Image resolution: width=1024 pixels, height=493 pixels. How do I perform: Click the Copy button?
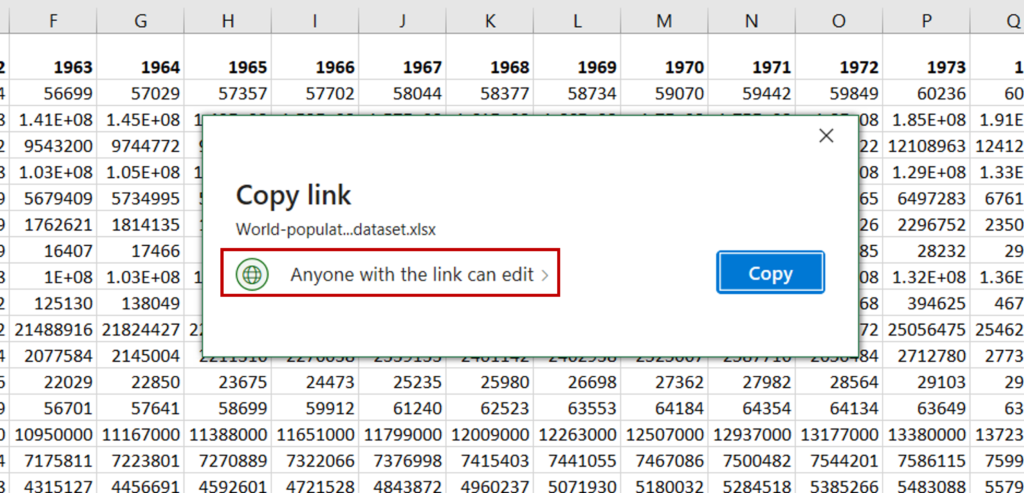point(770,273)
